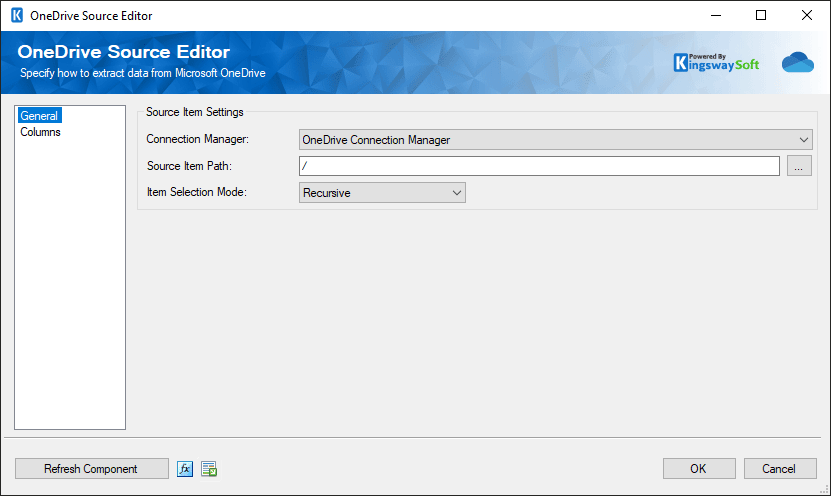Screen dimensions: 831x496
Task: Click the Source Item Settings group title
Action: [195, 112]
